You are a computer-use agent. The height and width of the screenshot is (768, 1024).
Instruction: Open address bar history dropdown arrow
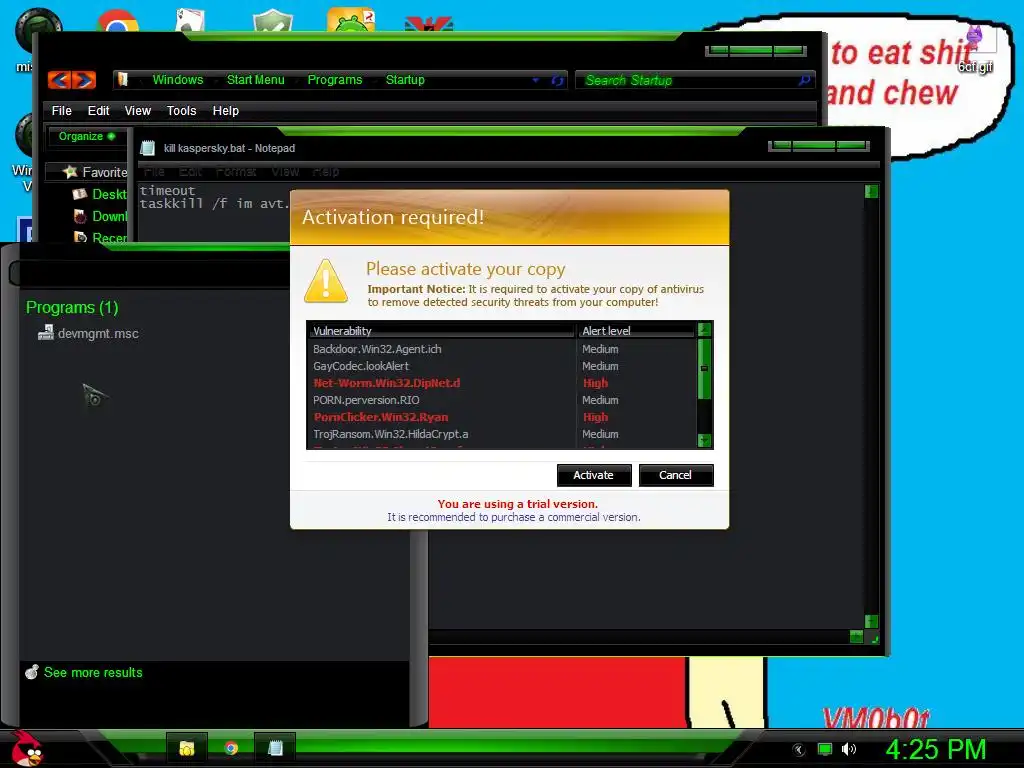tap(536, 80)
